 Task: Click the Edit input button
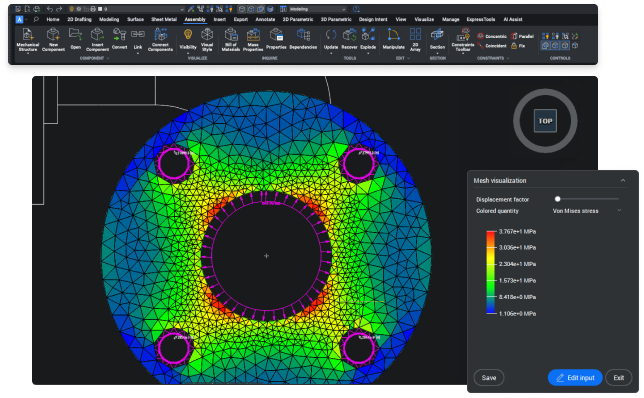575,377
